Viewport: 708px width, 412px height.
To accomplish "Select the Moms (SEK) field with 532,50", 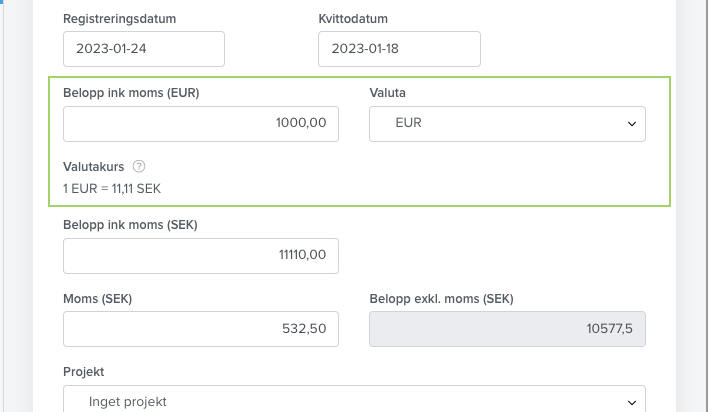I will (x=201, y=329).
